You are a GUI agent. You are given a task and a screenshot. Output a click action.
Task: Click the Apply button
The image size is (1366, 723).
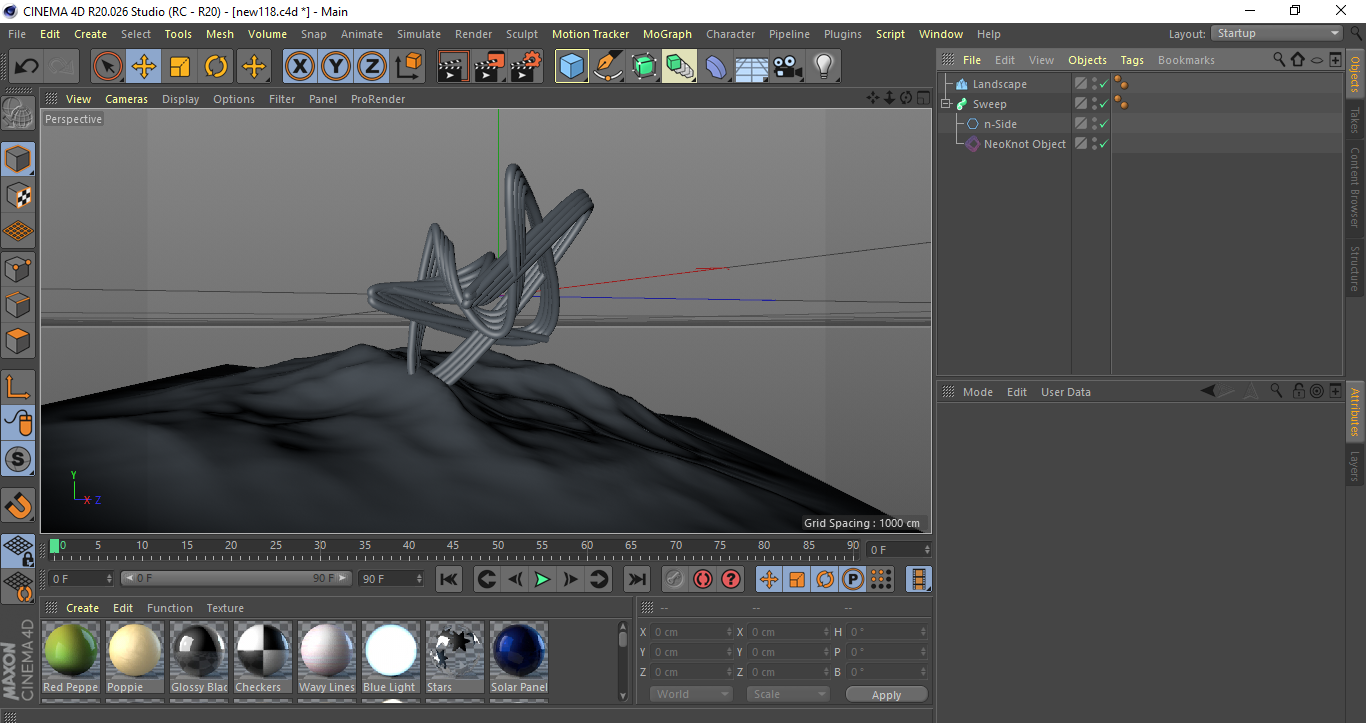(x=886, y=694)
